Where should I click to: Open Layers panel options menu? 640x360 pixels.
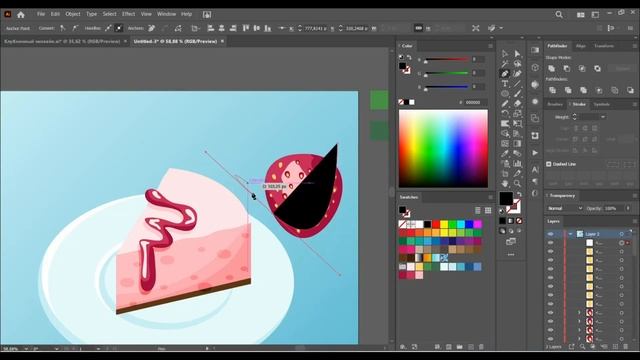pyautogui.click(x=635, y=221)
